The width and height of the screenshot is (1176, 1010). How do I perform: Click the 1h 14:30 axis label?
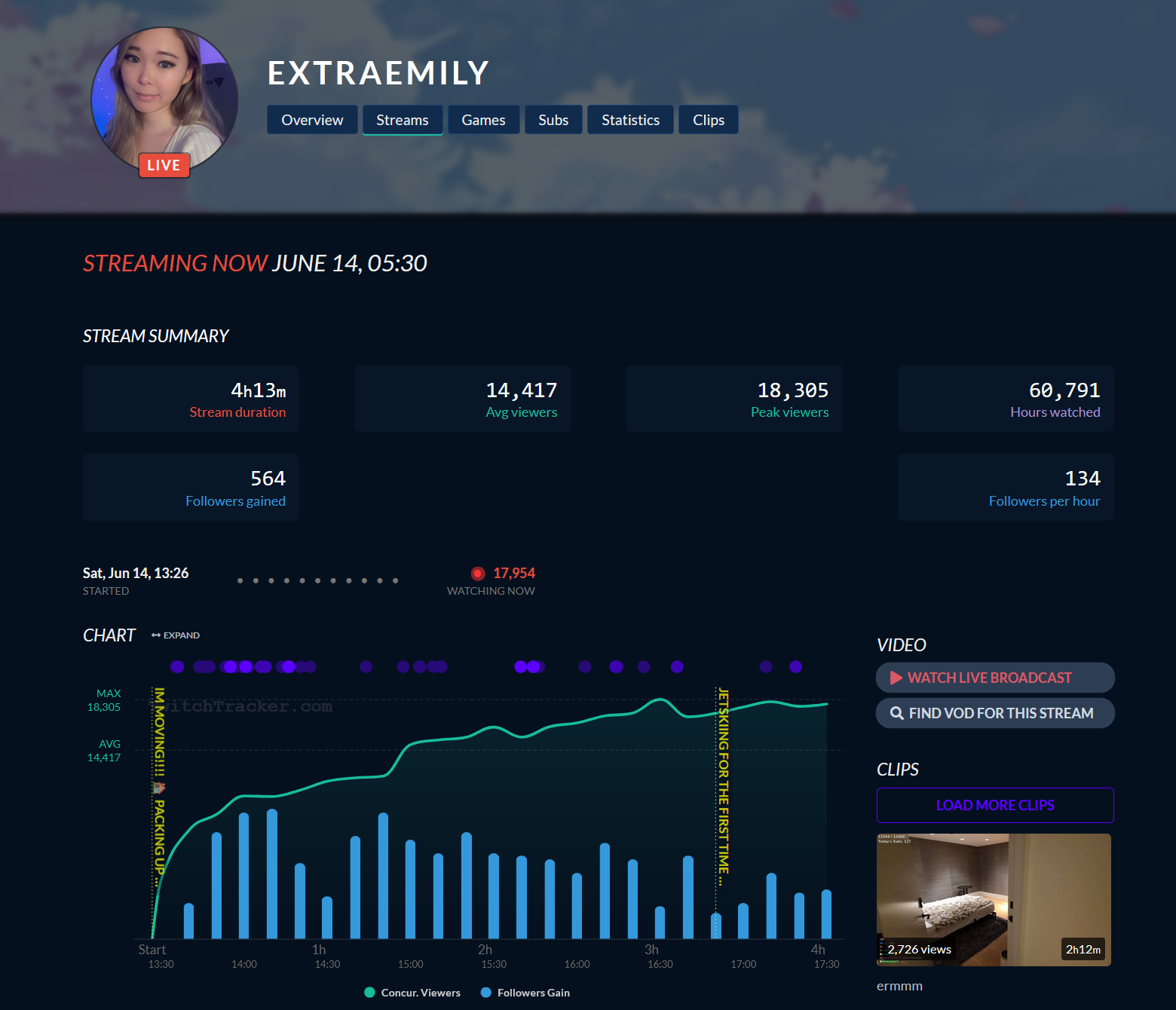(x=326, y=956)
